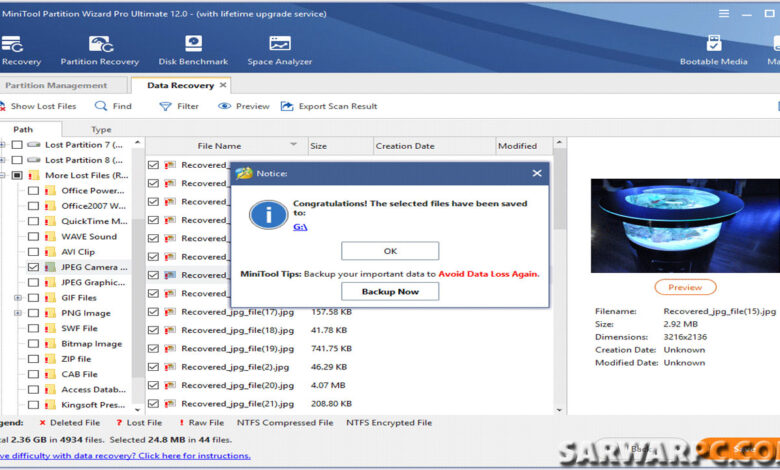Viewport: 780px width, 470px height.
Task: Launch Disk Benchmark tool
Action: [193, 51]
